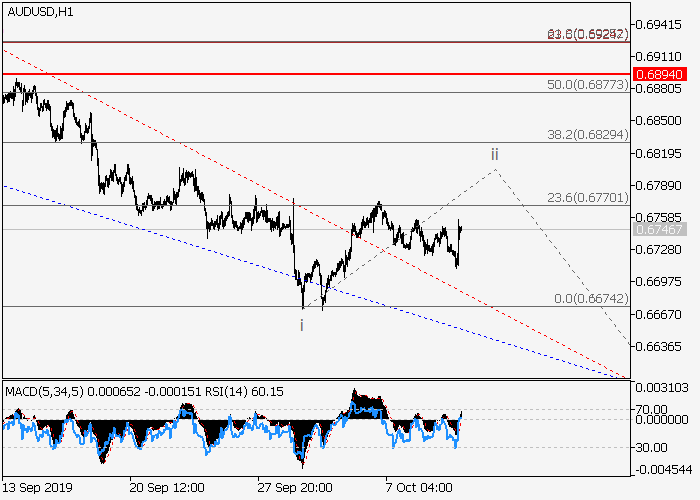This screenshot has height=500, width=700.
Task: Click the 0.003103 indicator scale value
Action: pyautogui.click(x=662, y=387)
